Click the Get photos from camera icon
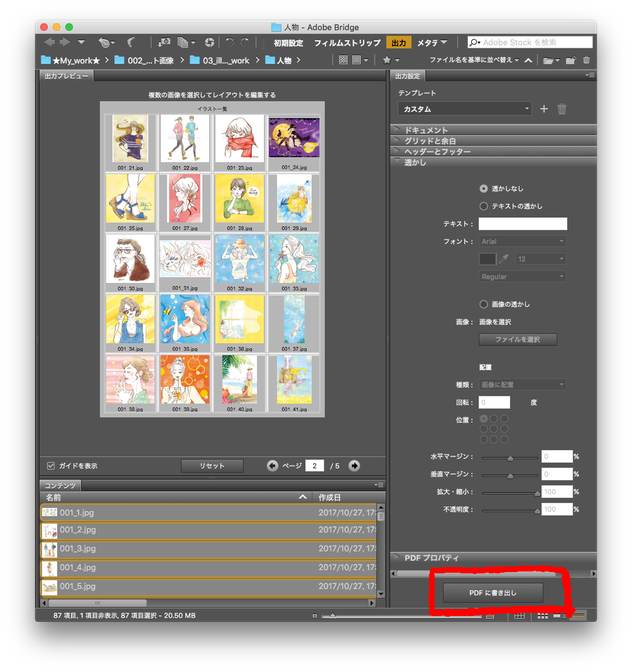This screenshot has height=672, width=632. click(164, 42)
